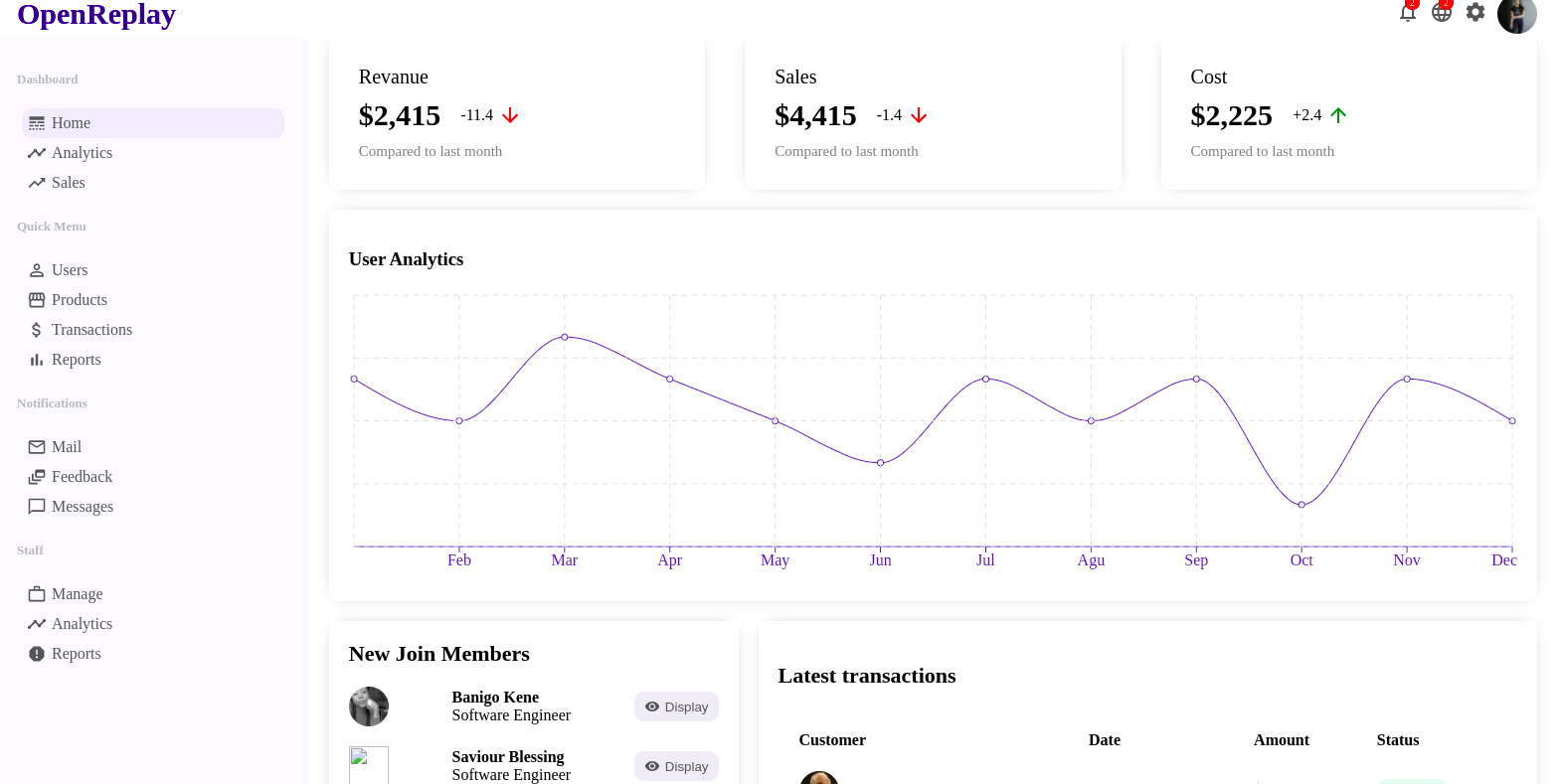Click the eye icon for Saviour Blessing
This screenshot has width=1563, height=784.
652,766
